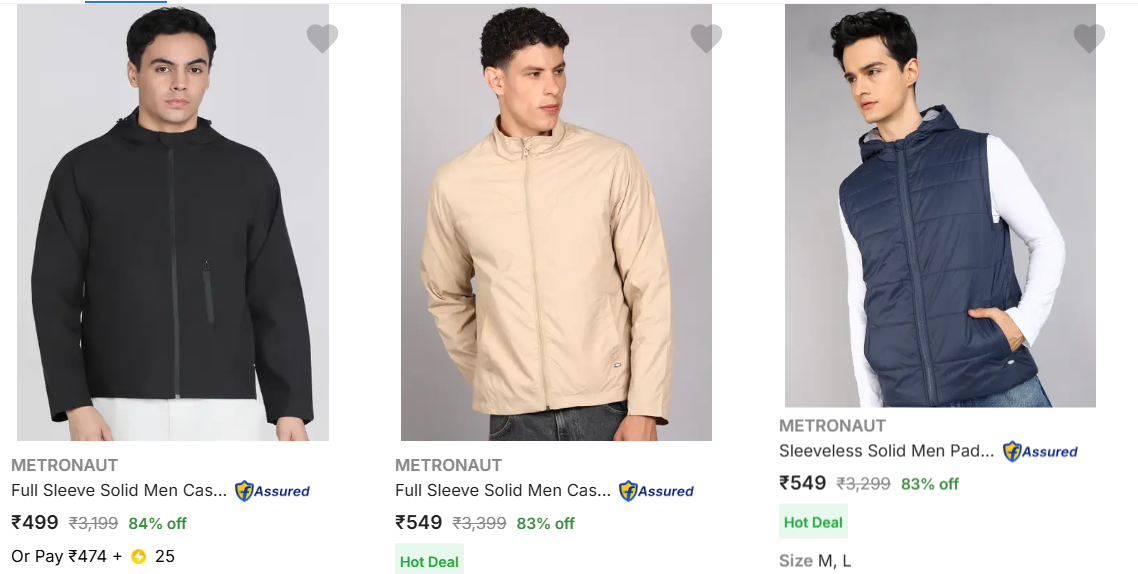Viewport: 1138px width, 574px height.
Task: Open the Full Sleeve jacket title priced ₹499
Action: (119, 490)
